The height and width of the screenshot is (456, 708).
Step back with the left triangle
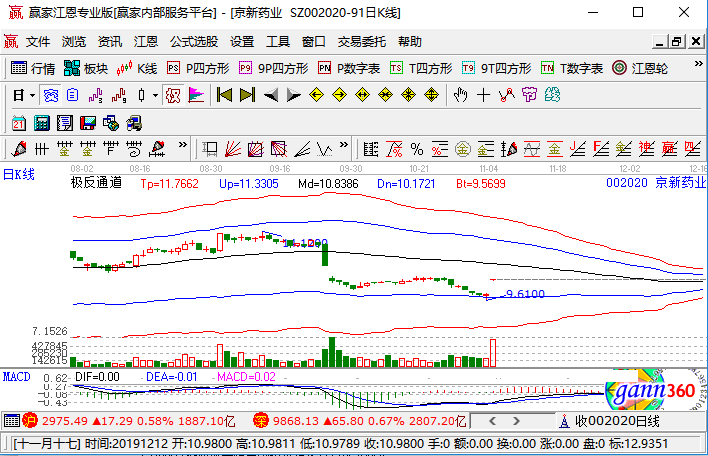[271, 95]
